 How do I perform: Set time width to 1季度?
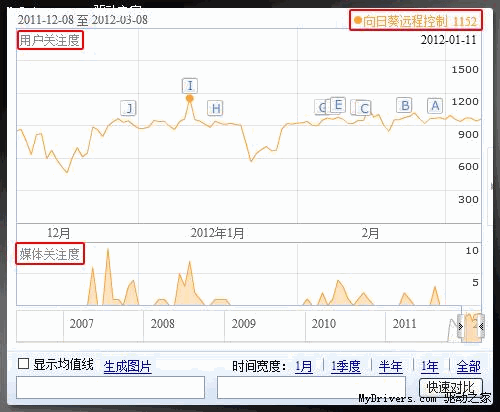(x=346, y=367)
